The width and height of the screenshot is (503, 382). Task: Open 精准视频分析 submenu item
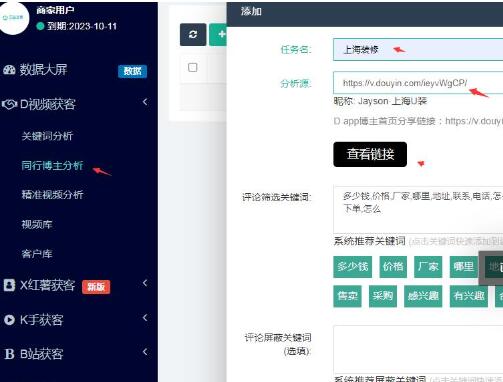52,195
